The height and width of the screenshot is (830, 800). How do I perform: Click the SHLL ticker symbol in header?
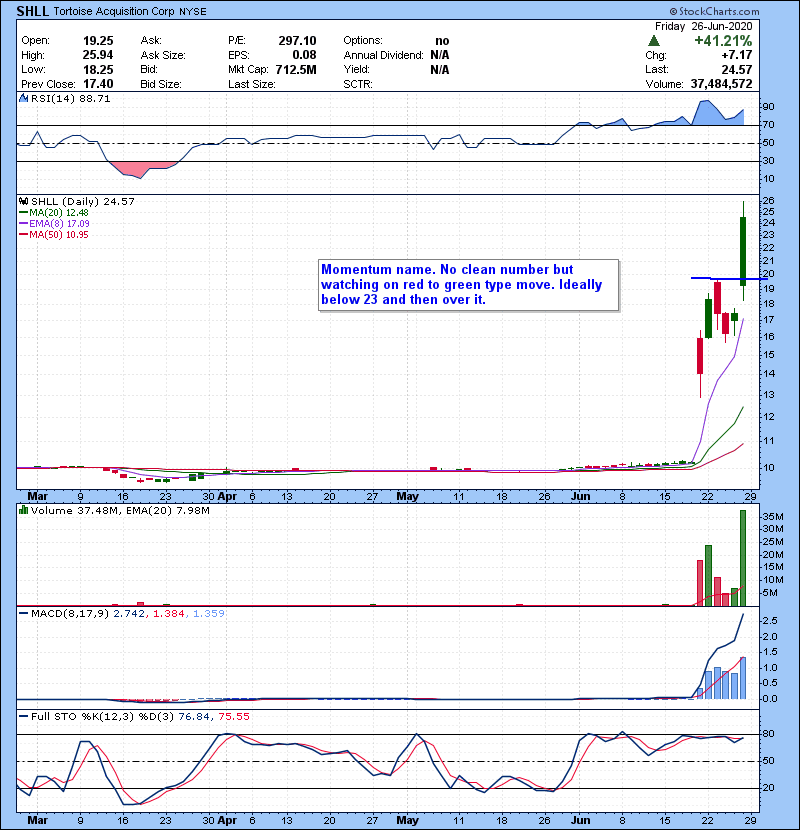click(33, 11)
